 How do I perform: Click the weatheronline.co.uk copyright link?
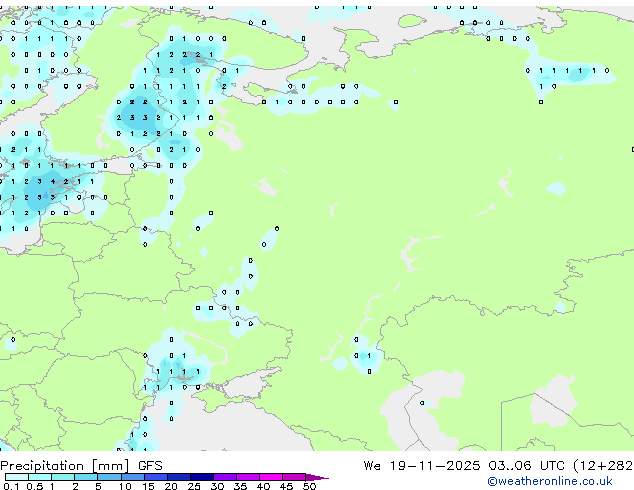pyautogui.click(x=550, y=481)
